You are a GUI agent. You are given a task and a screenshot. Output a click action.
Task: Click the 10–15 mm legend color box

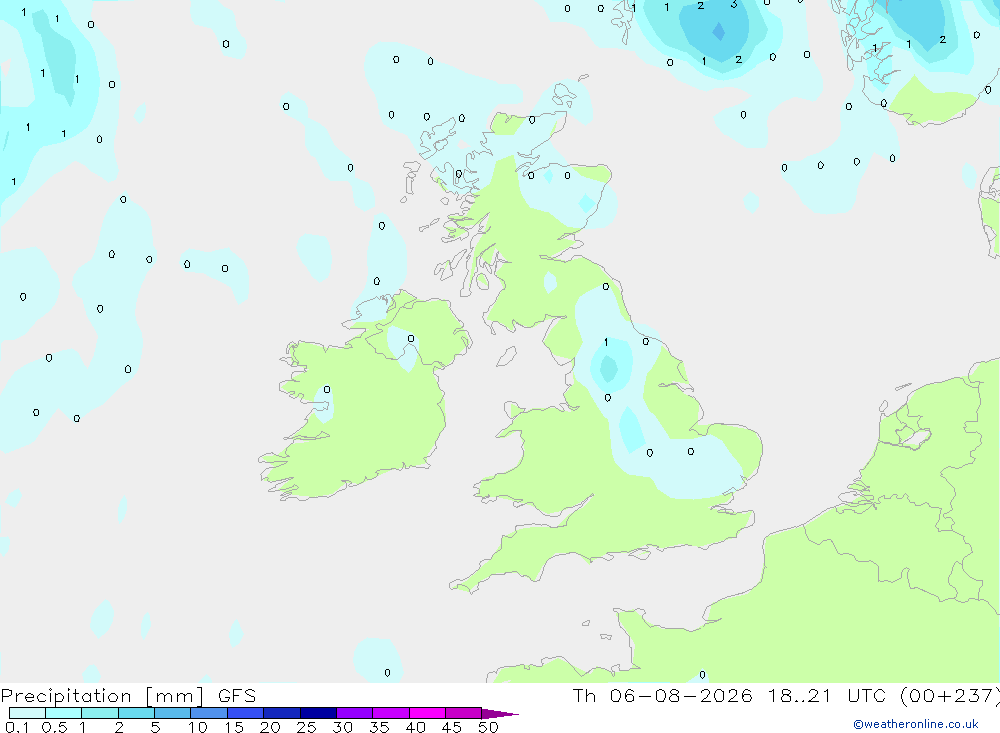coord(209,713)
